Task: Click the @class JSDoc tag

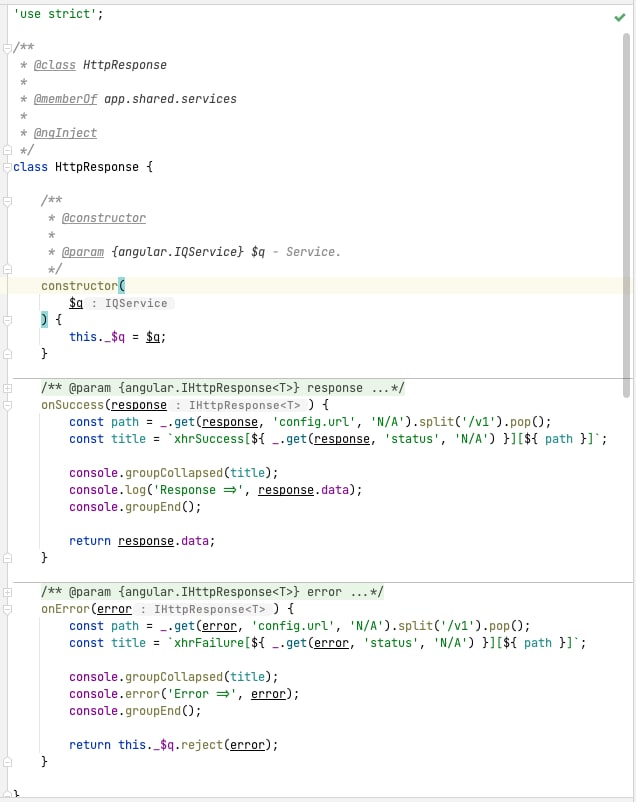Action: [x=54, y=65]
